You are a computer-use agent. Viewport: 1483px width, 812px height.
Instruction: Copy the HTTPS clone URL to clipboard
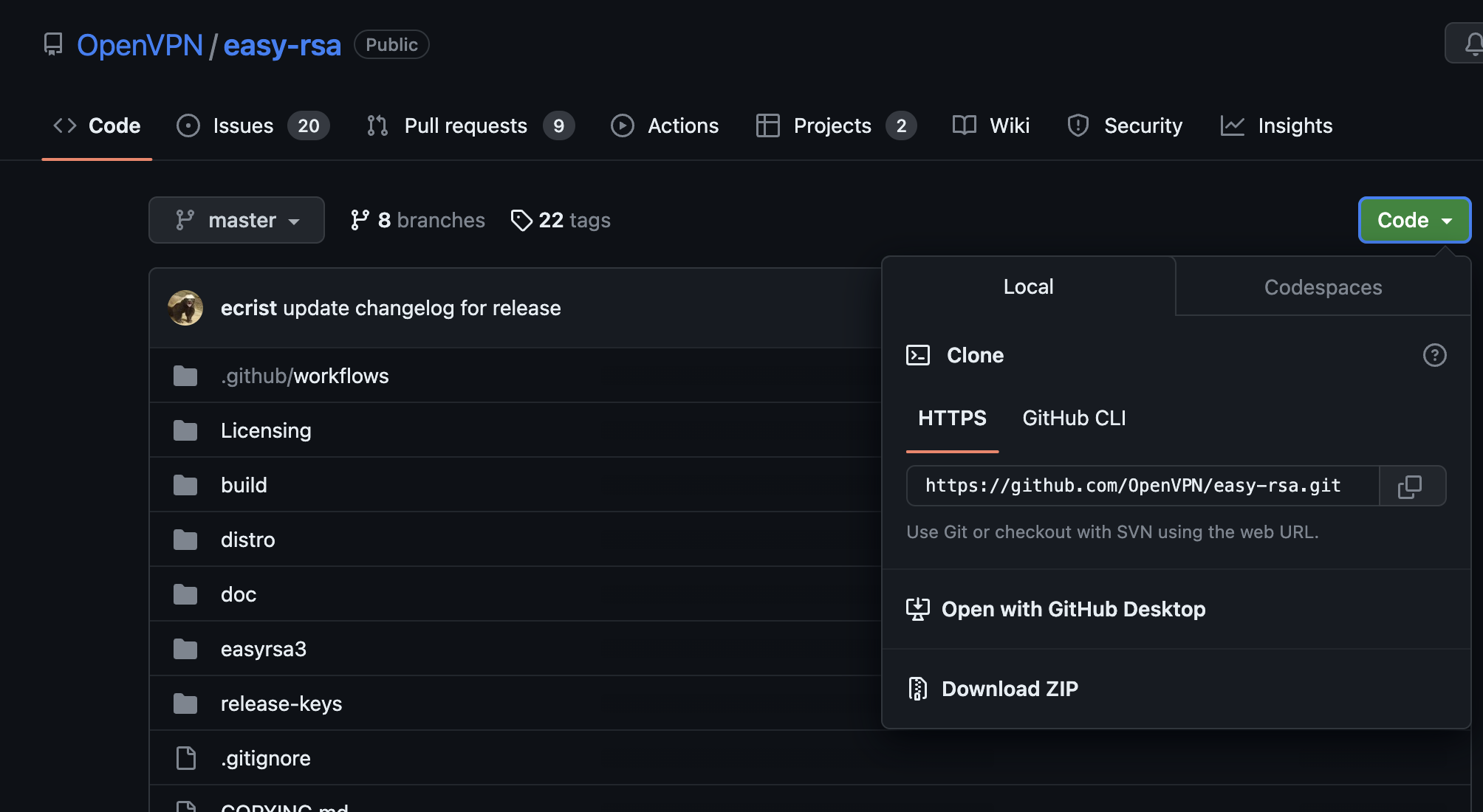coord(1411,486)
